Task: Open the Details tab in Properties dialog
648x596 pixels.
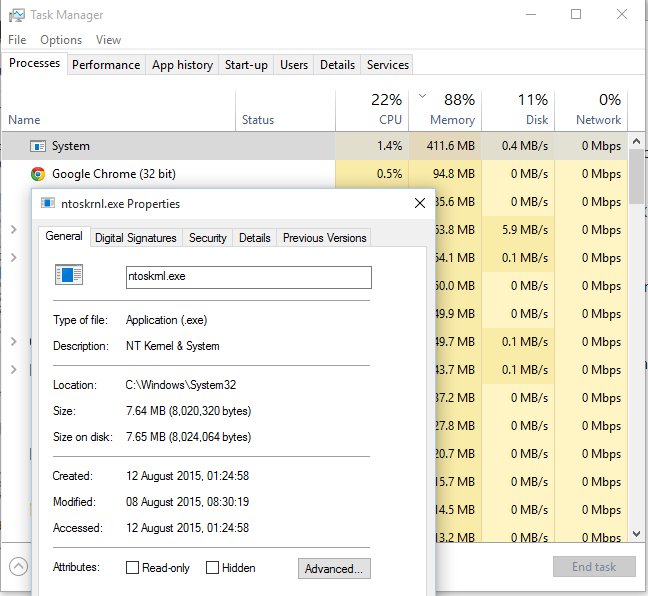Action: 255,238
